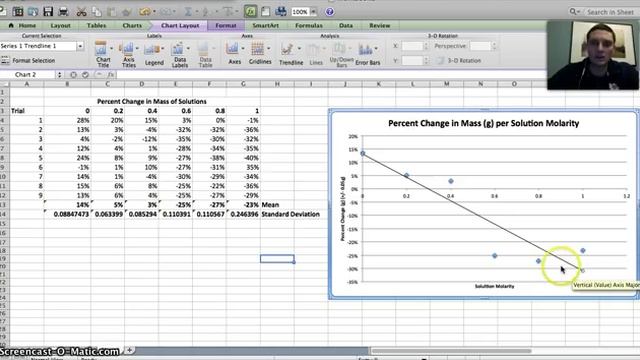Activate the Format painter brush icon
The height and width of the screenshot is (360, 640).
coord(127,12)
